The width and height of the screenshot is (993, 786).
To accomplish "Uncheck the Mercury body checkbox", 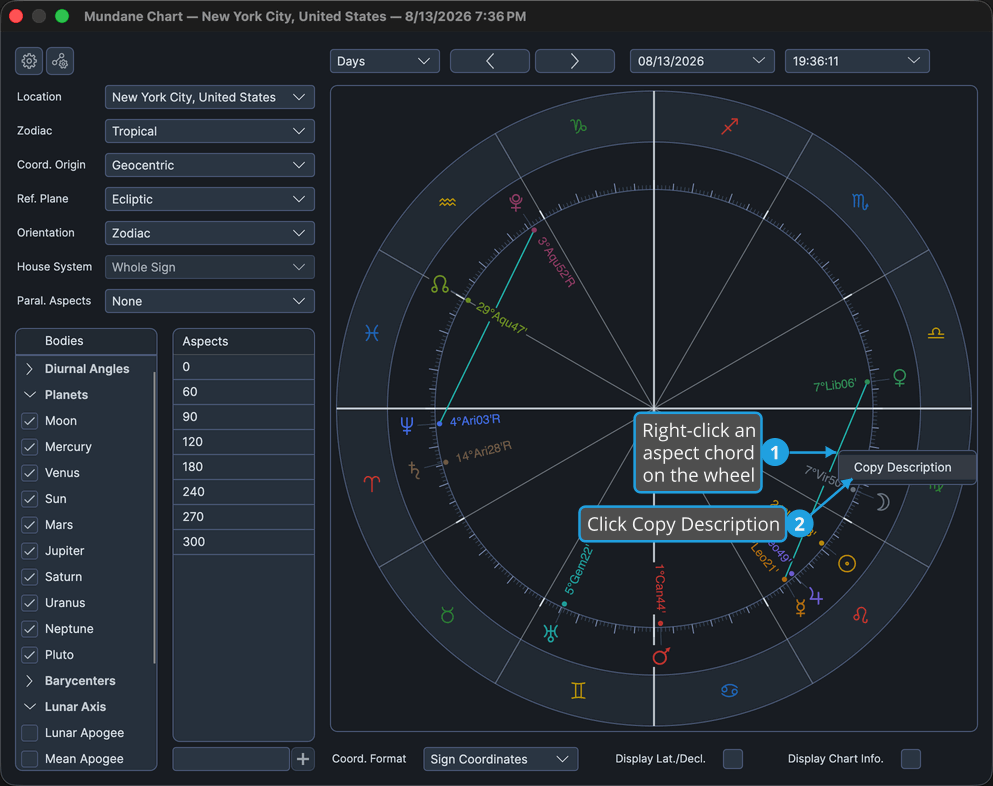I will (x=30, y=447).
